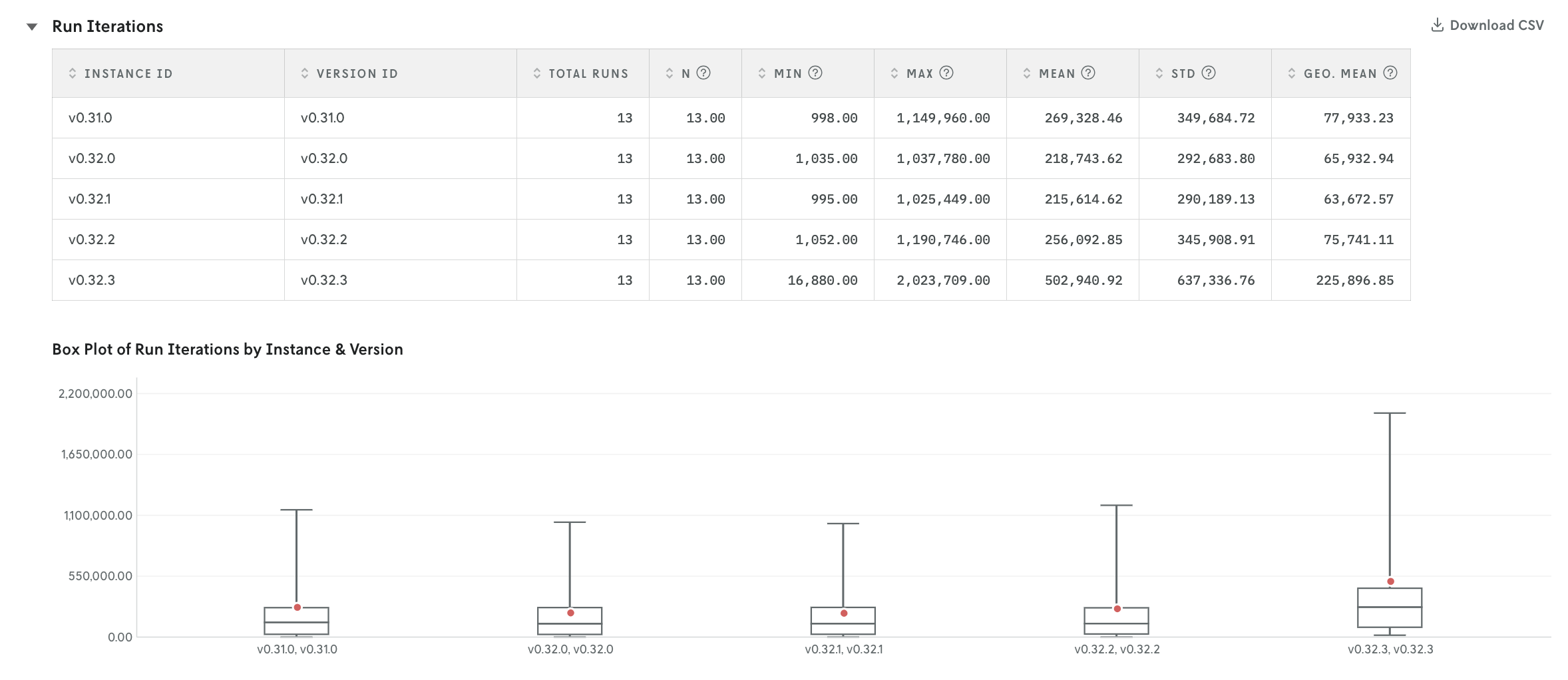Open help icon next to Std
Viewport: 1568px width, 680px height.
[1209, 73]
